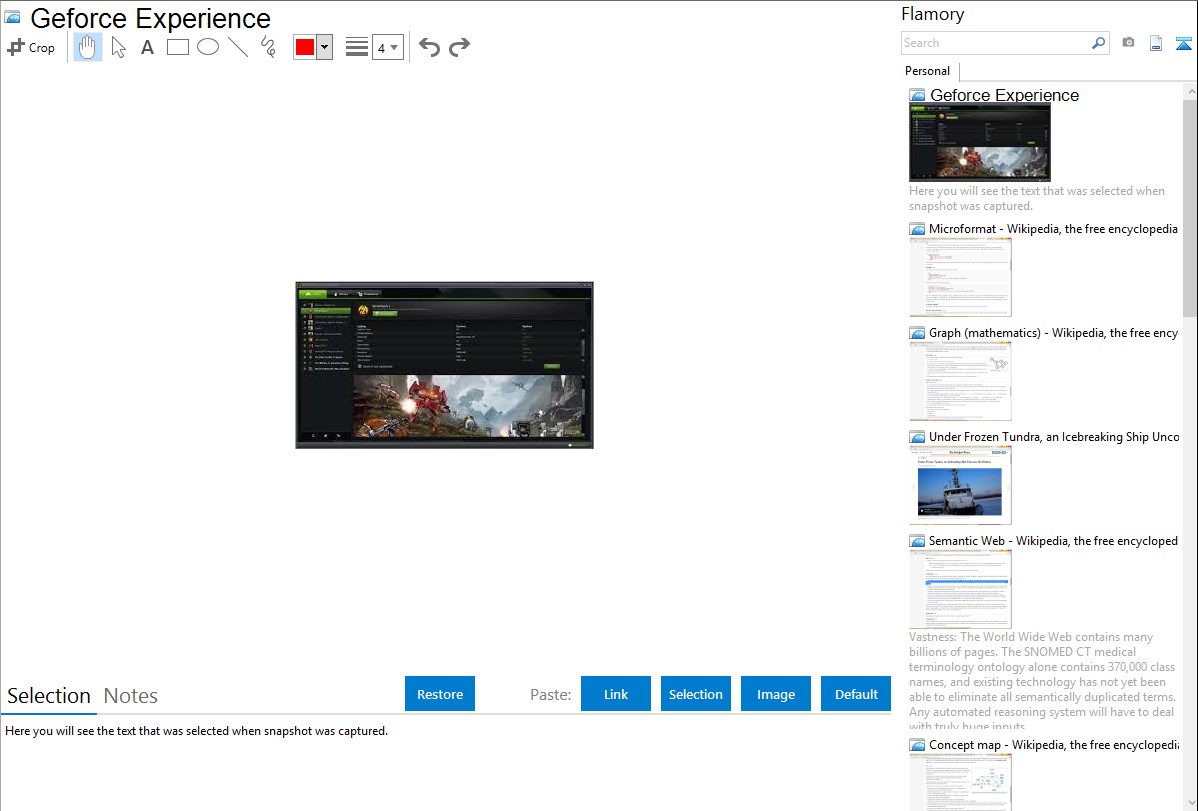Viewport: 1198px width, 811px height.
Task: Click the document page icon in Flamory
Action: (x=1156, y=43)
